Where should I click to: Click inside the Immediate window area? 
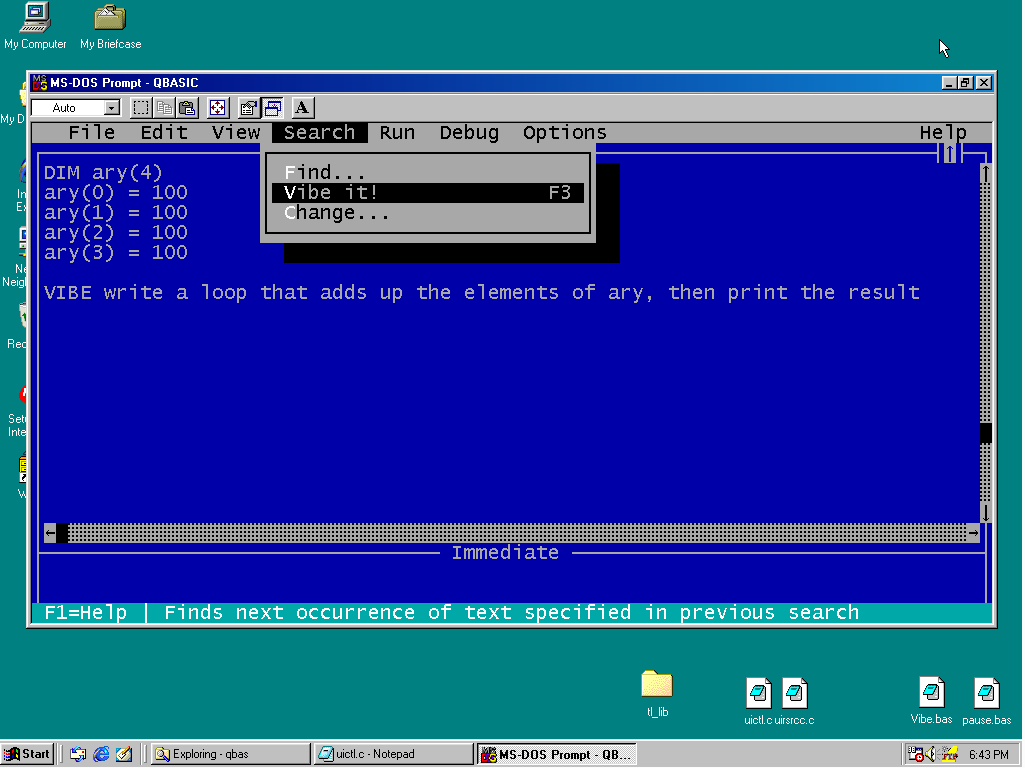pos(511,582)
